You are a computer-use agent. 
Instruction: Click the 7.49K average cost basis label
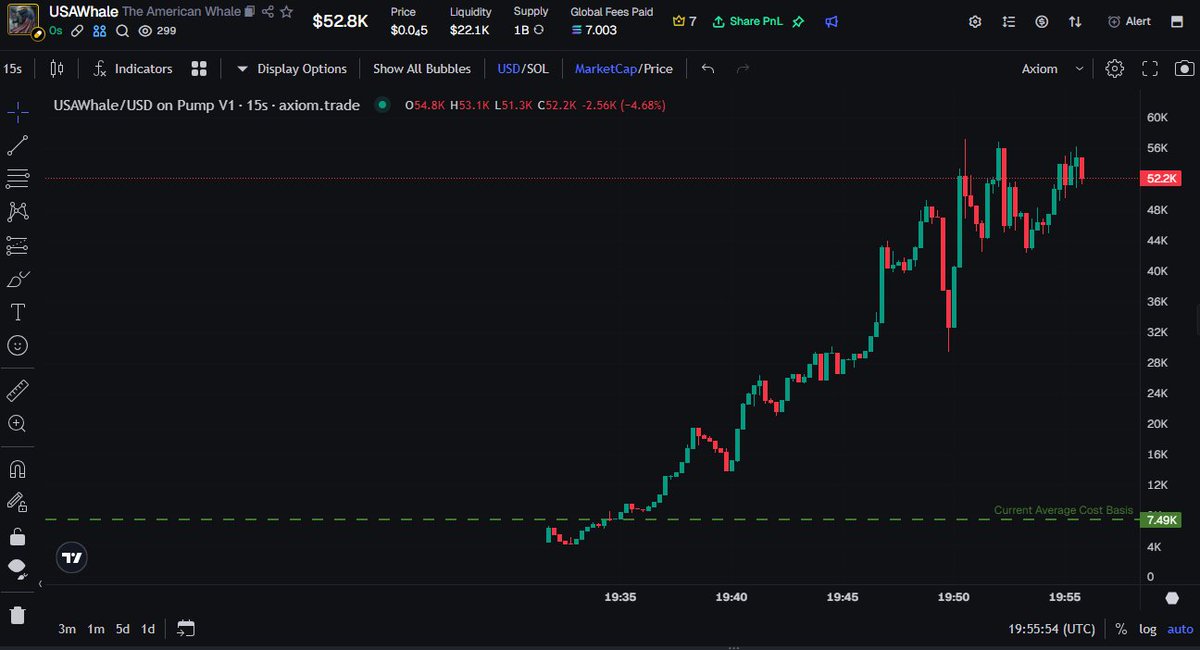click(x=1161, y=520)
